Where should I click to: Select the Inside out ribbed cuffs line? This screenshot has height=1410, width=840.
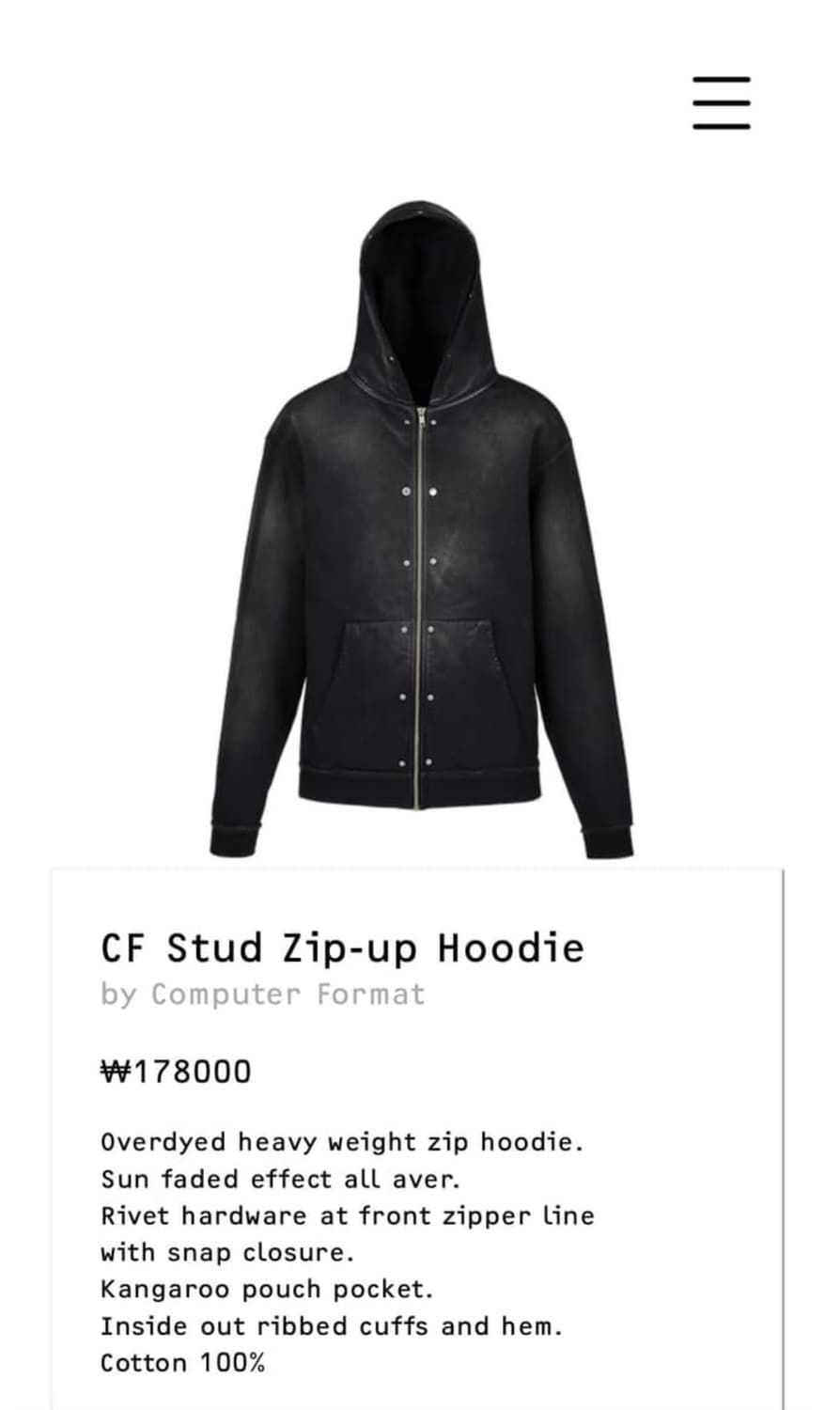[331, 1326]
